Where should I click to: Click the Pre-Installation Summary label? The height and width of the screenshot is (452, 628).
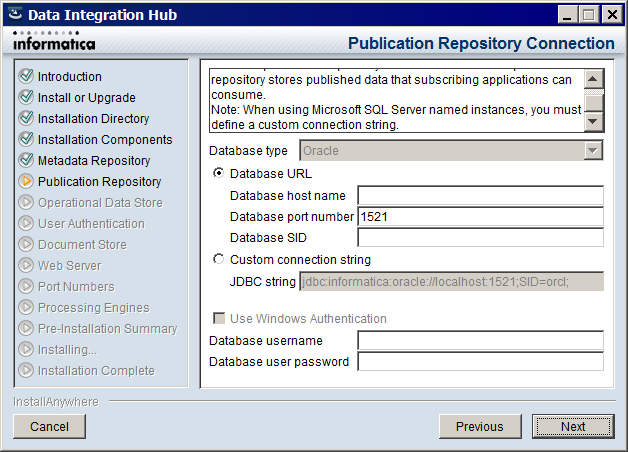pos(108,329)
